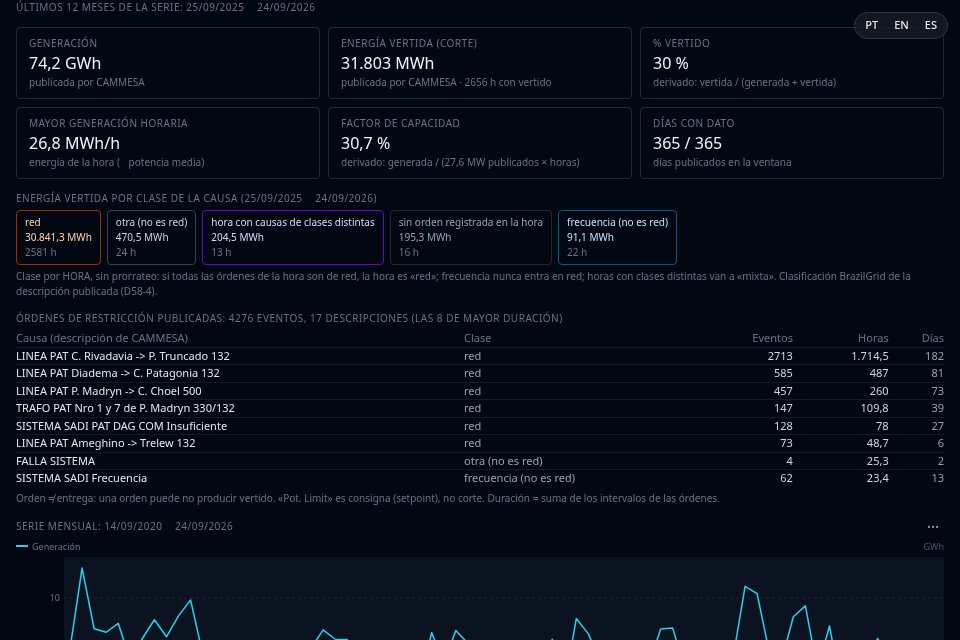Click the 'Eventos' column header
This screenshot has height=640, width=960.
(772, 338)
